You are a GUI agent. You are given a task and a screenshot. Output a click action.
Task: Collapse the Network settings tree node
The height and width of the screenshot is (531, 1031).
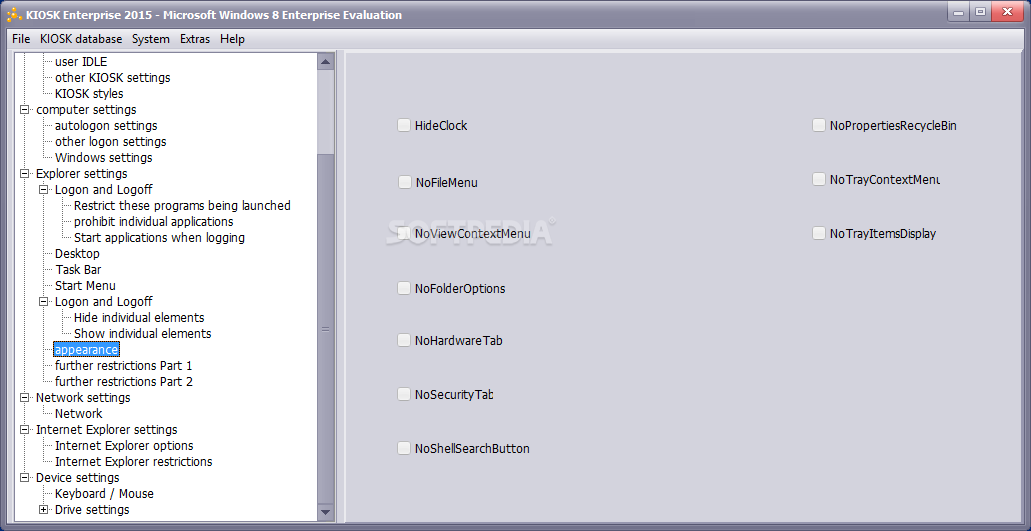click(x=25, y=398)
